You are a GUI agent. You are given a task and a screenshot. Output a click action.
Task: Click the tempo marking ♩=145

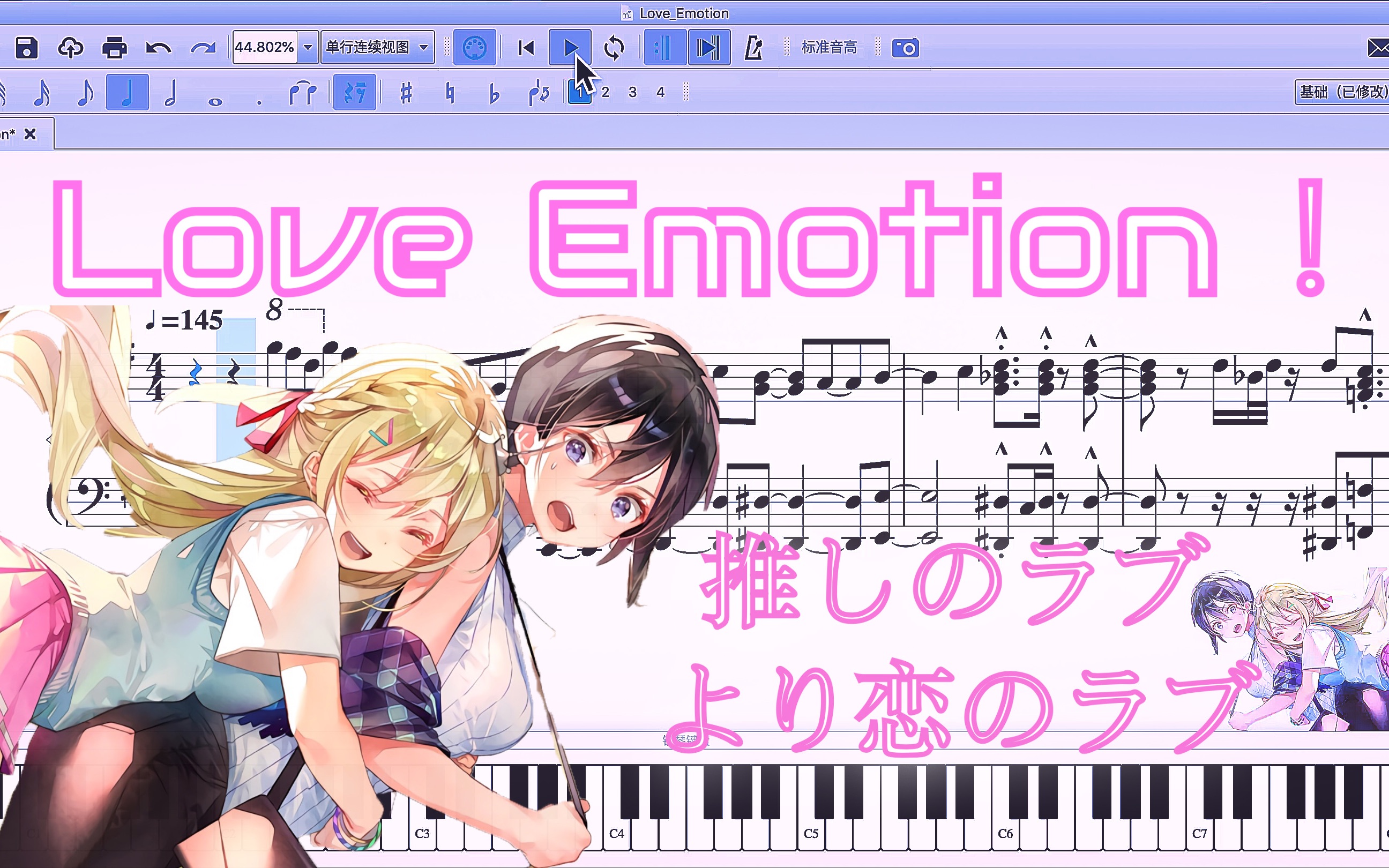[x=184, y=320]
